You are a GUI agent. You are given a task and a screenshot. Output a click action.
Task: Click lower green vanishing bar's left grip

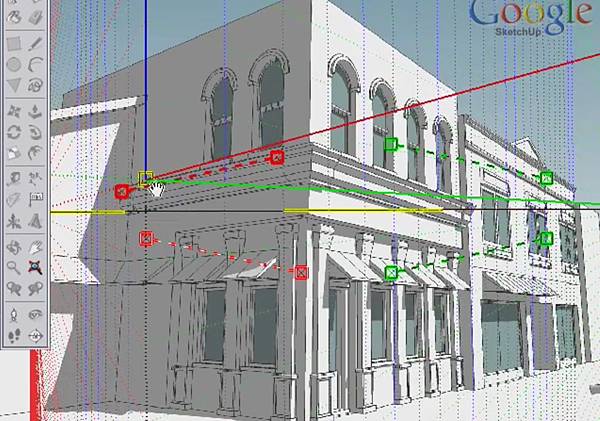391,273
